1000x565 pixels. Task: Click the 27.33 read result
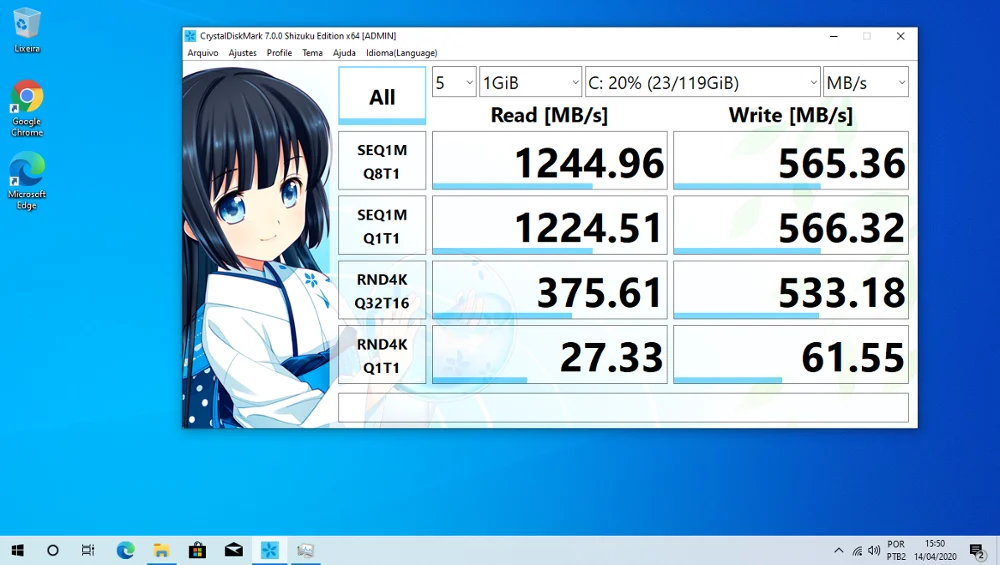(550, 355)
